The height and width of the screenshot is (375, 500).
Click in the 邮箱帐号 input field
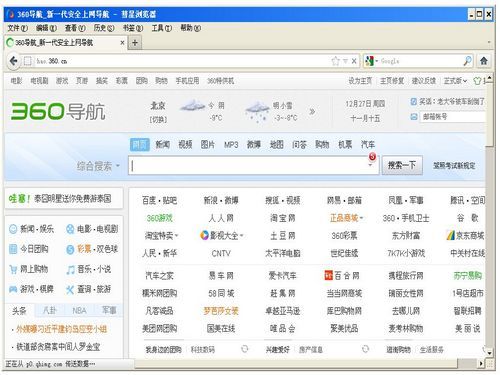[453, 117]
